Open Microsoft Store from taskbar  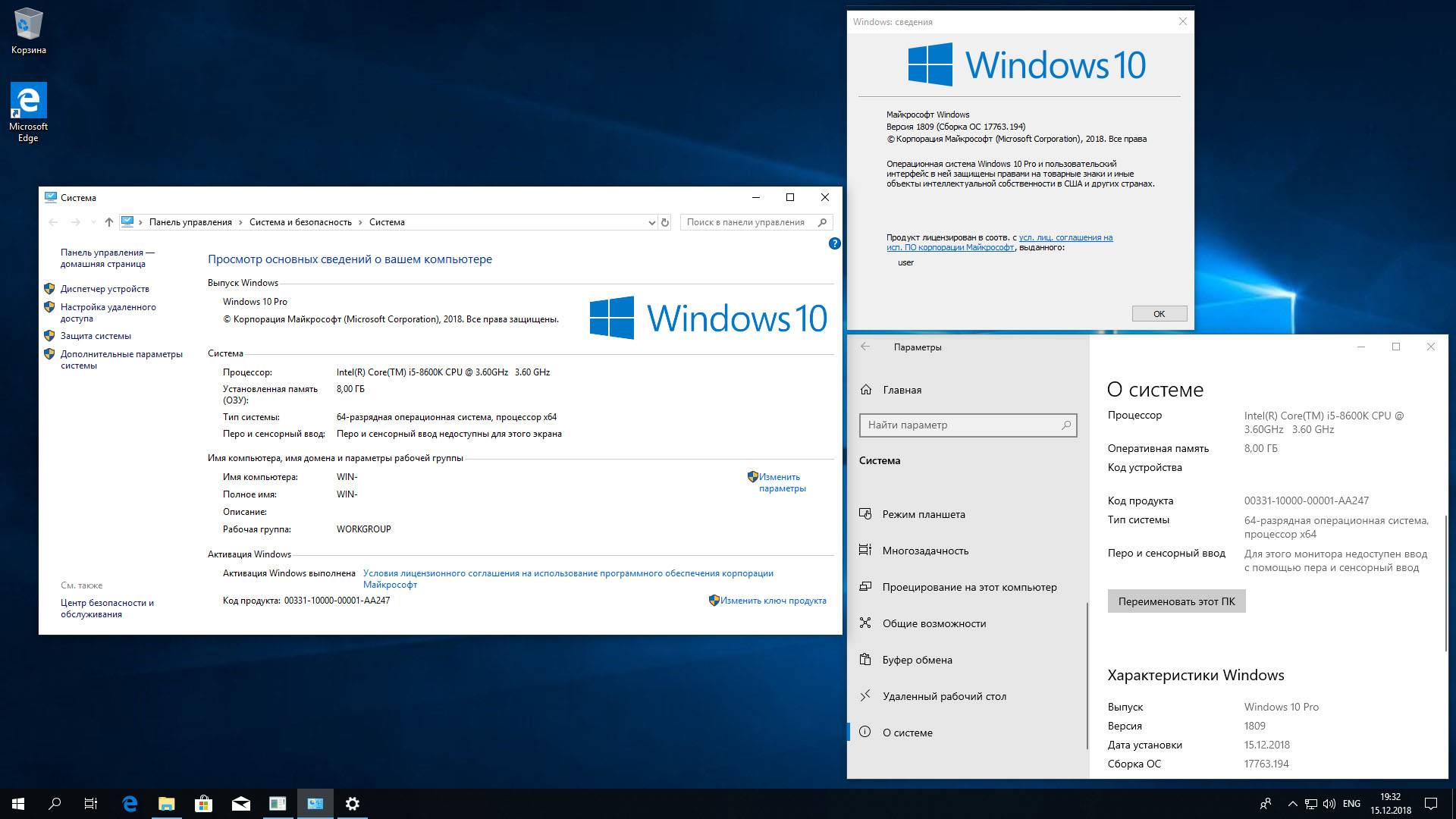click(x=203, y=804)
